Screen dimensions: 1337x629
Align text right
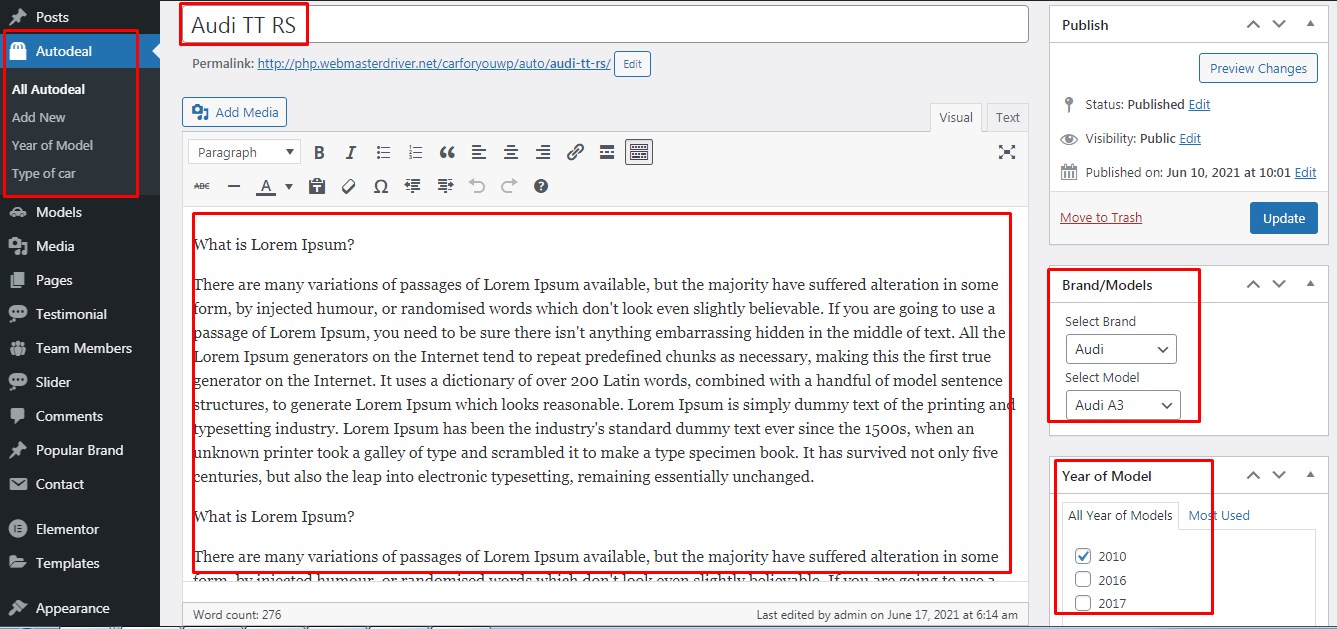tap(543, 152)
